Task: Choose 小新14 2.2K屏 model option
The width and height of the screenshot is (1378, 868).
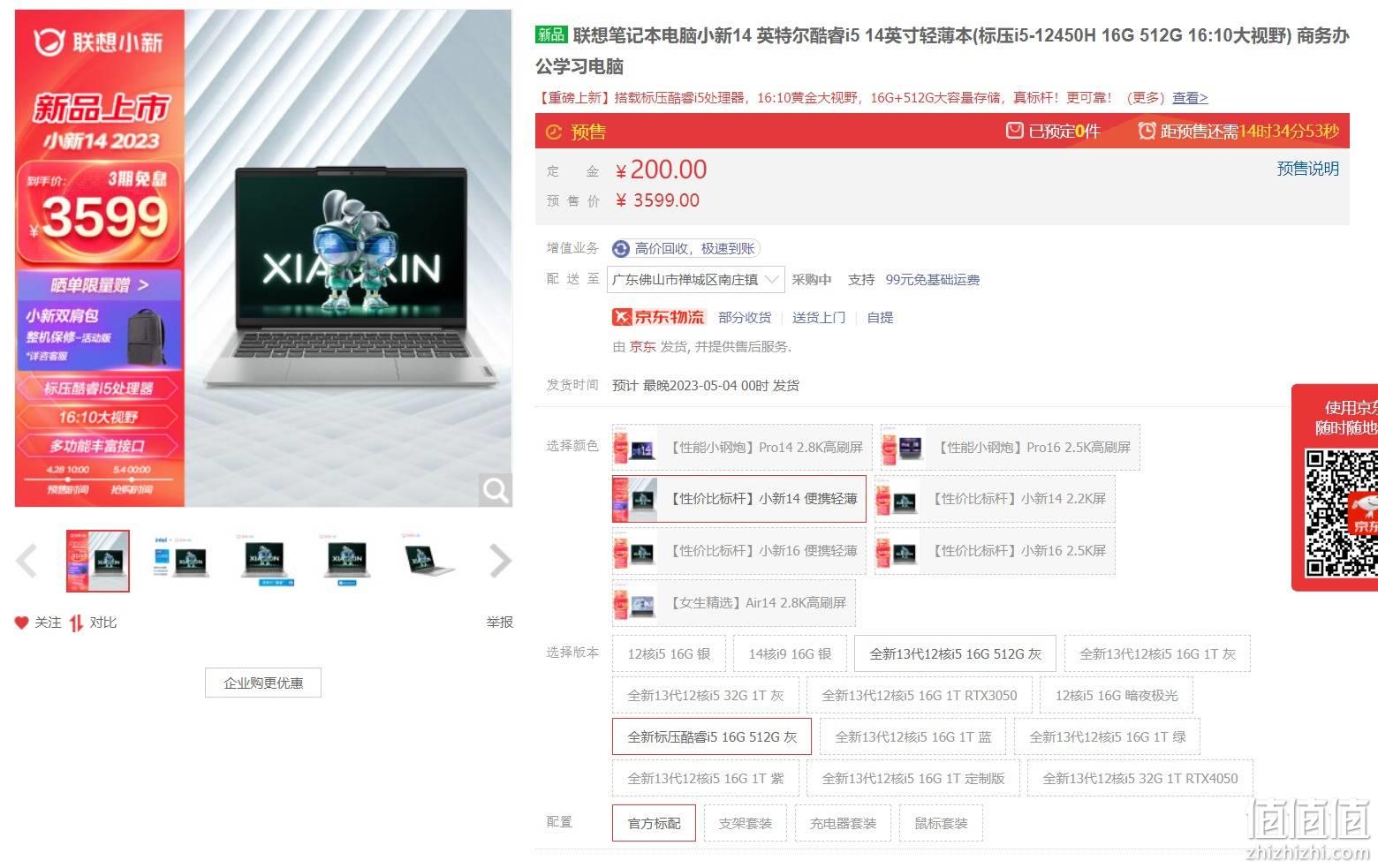Action: click(x=995, y=499)
